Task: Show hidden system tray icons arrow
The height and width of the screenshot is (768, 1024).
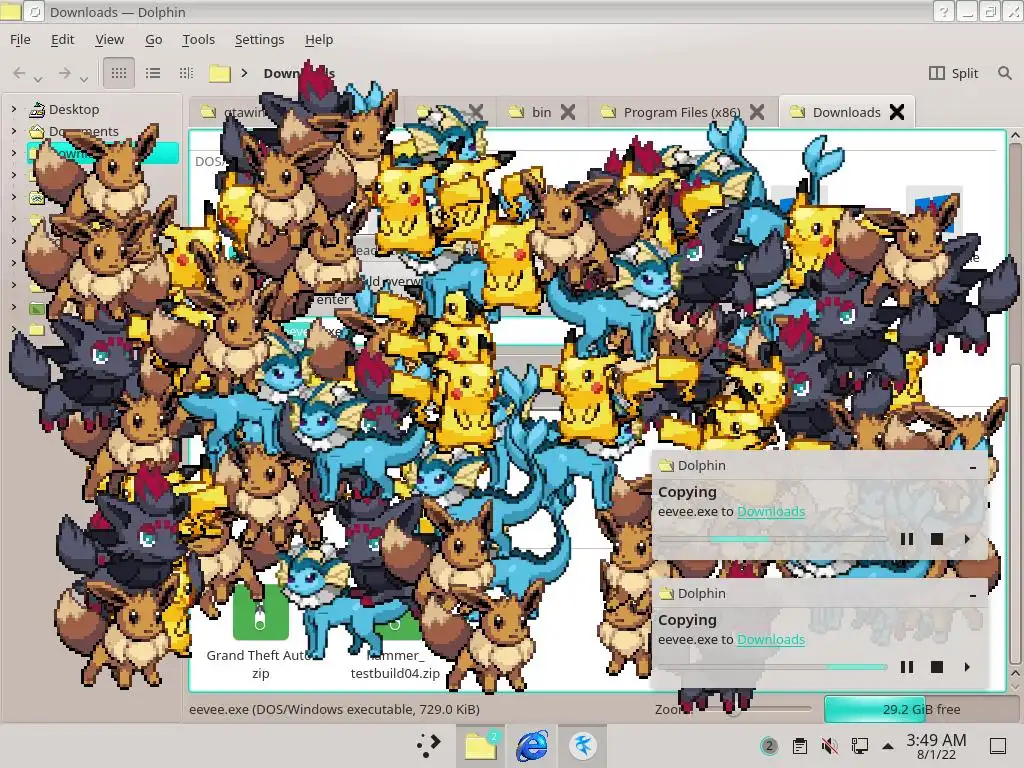Action: (888, 746)
